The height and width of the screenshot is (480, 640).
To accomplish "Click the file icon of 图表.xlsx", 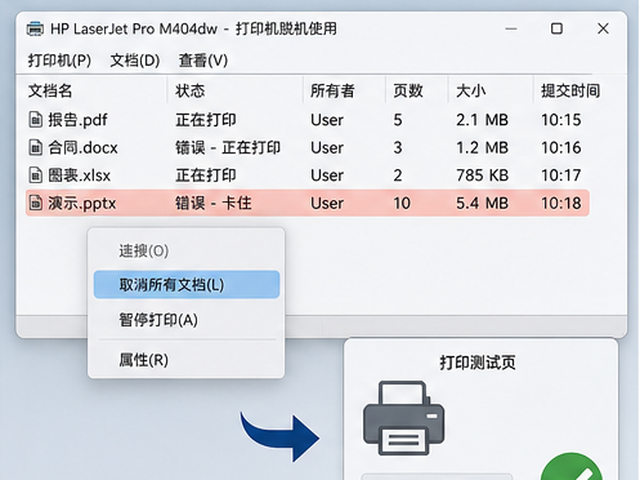I will pos(36,176).
